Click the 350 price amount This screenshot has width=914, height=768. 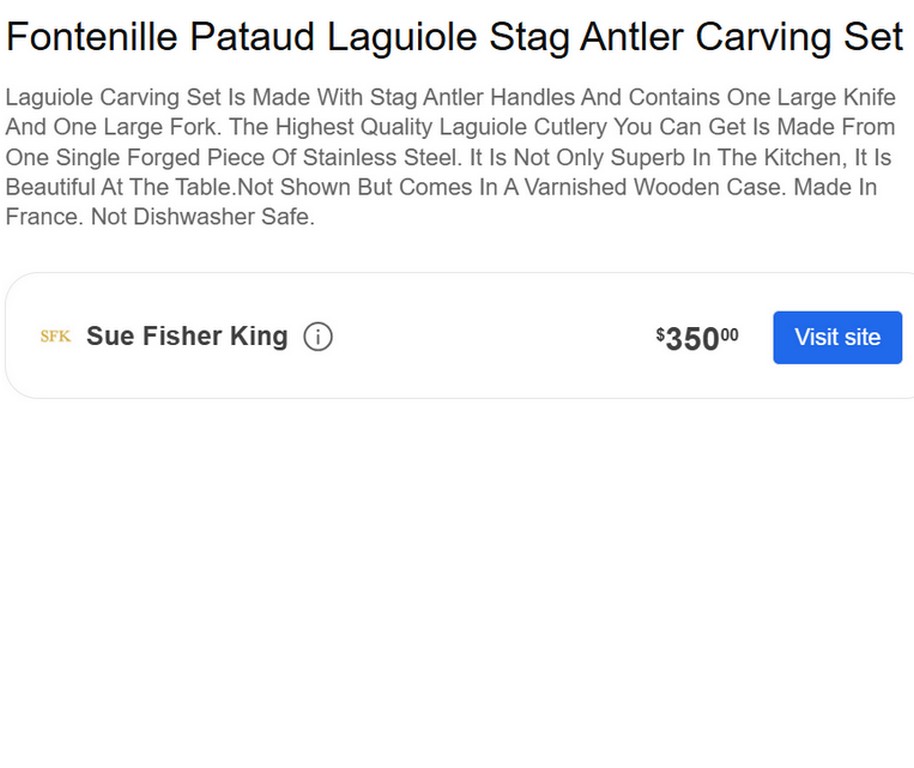pyautogui.click(x=692, y=340)
